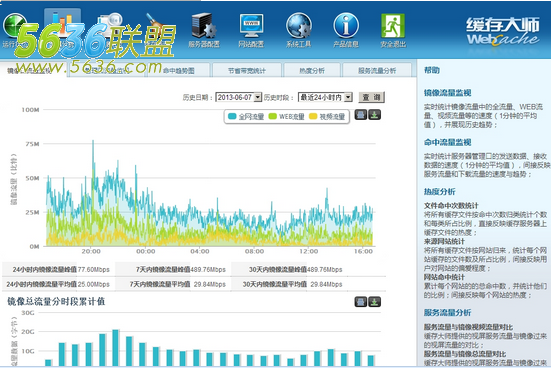Toggle the 全网流量 legend series
Viewport: 551px width, 368px height.
[246, 116]
